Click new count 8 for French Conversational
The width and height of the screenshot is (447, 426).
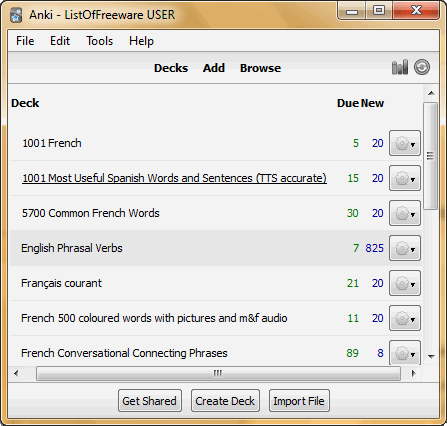click(x=380, y=353)
